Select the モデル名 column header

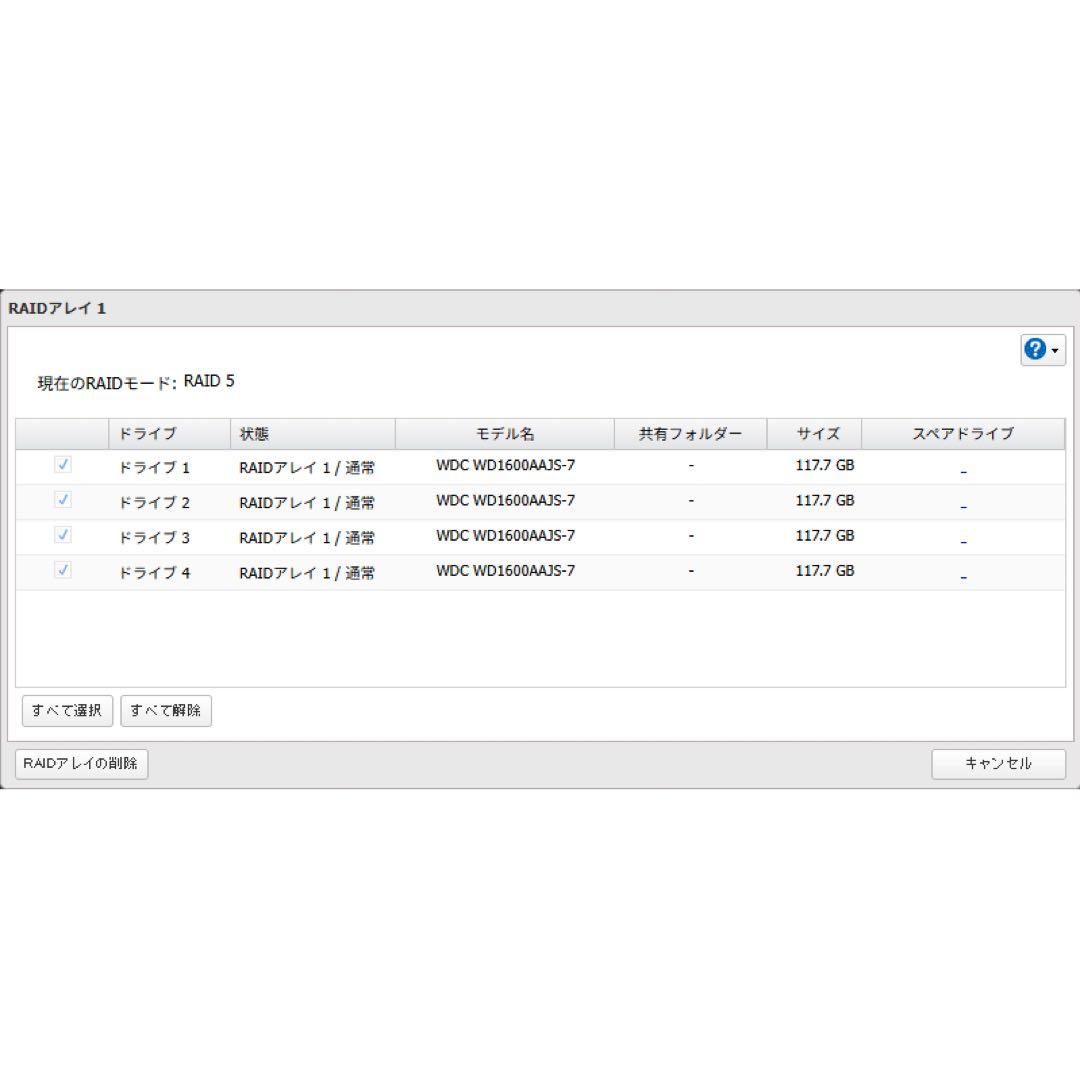[x=505, y=433]
